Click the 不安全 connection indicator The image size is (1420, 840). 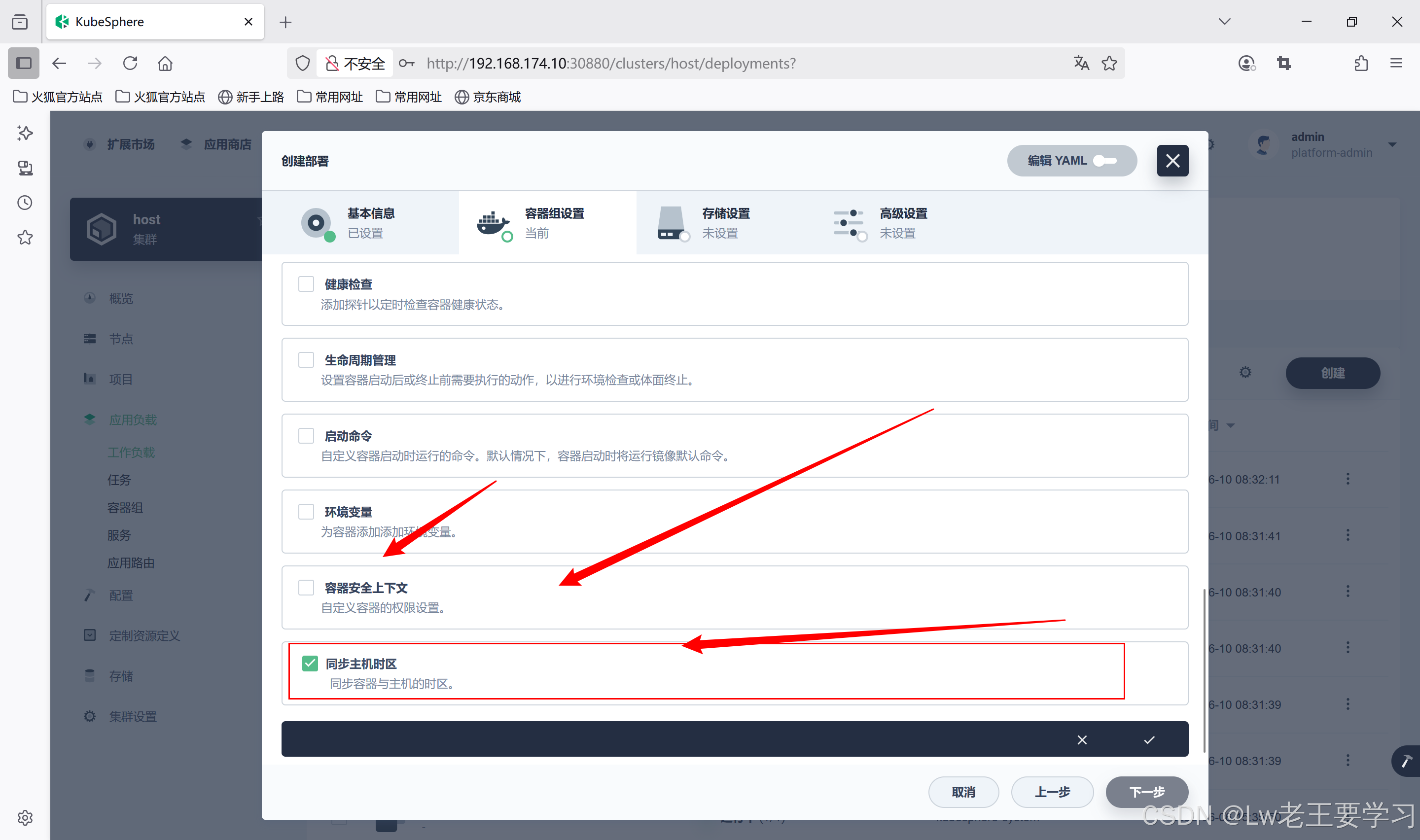pyautogui.click(x=355, y=63)
